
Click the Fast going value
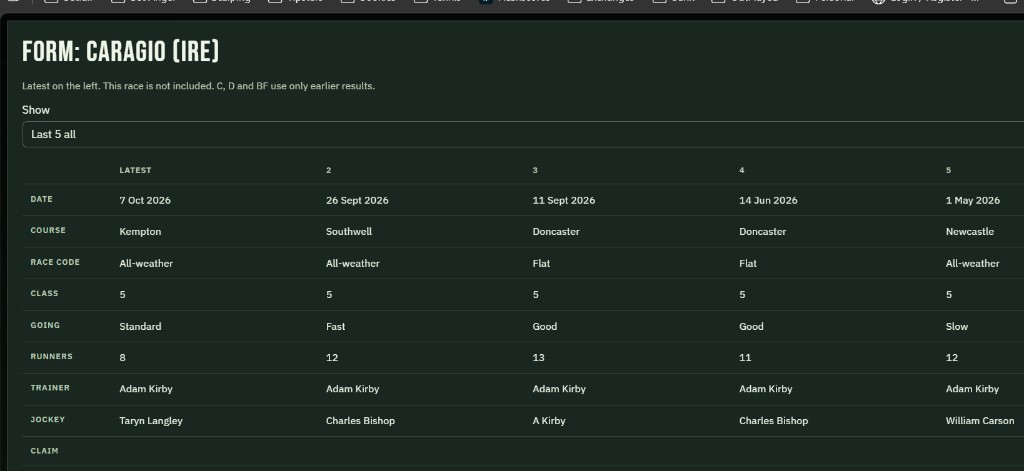point(336,327)
